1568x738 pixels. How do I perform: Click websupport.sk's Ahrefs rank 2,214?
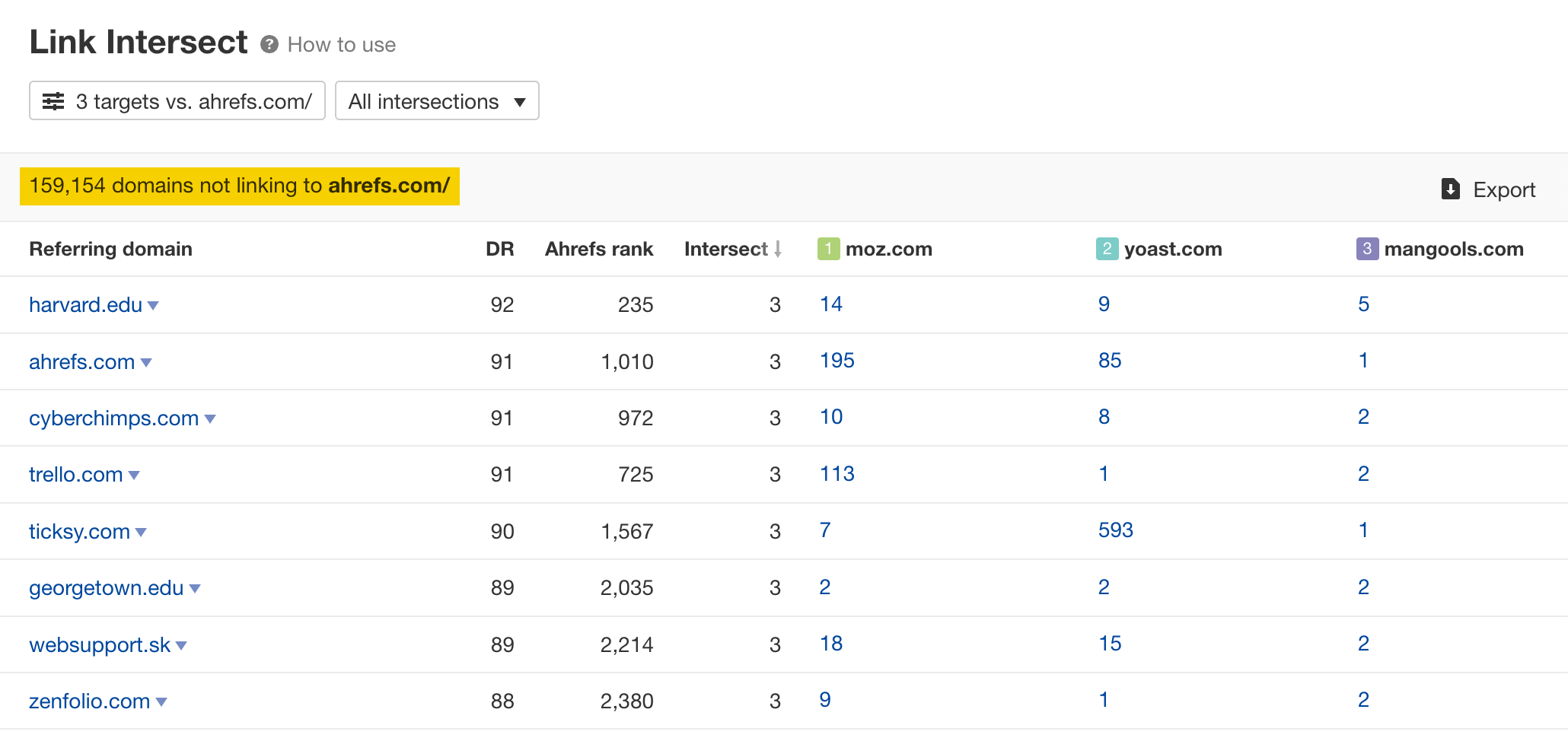pos(627,645)
